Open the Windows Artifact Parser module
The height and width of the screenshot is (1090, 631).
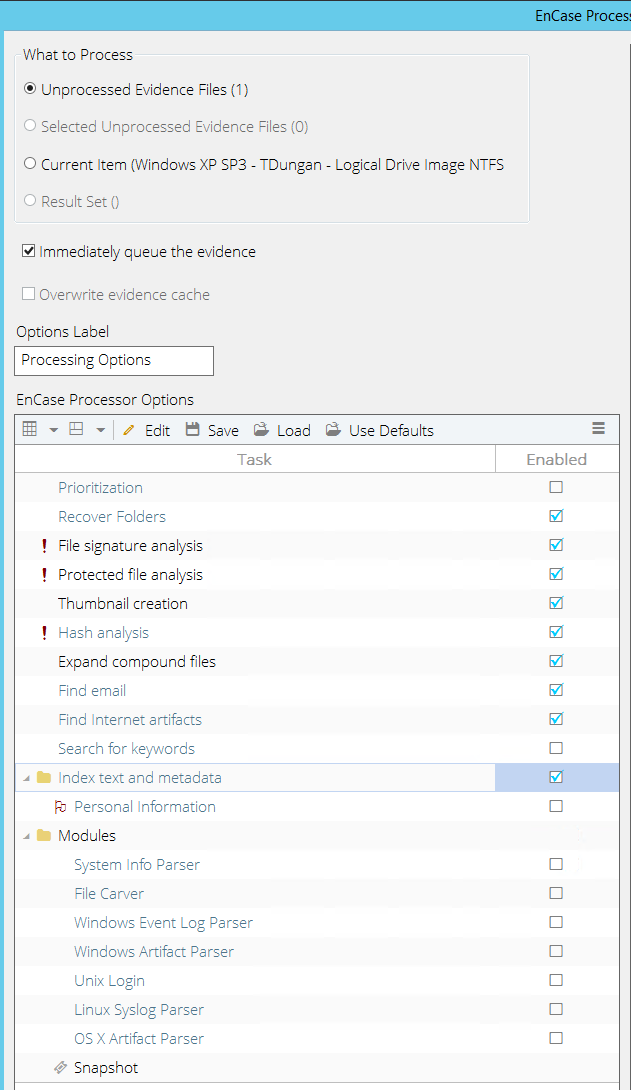(x=154, y=952)
